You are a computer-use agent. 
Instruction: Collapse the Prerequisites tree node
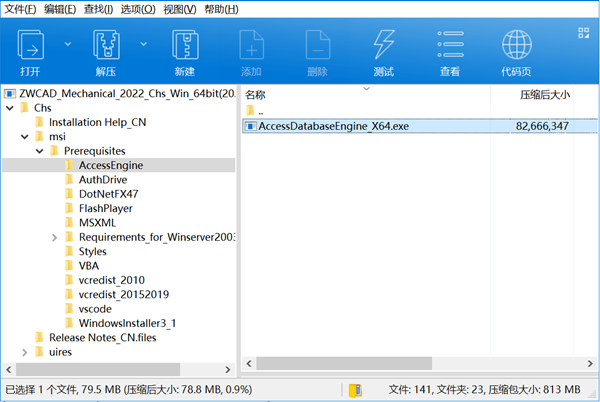pos(40,151)
